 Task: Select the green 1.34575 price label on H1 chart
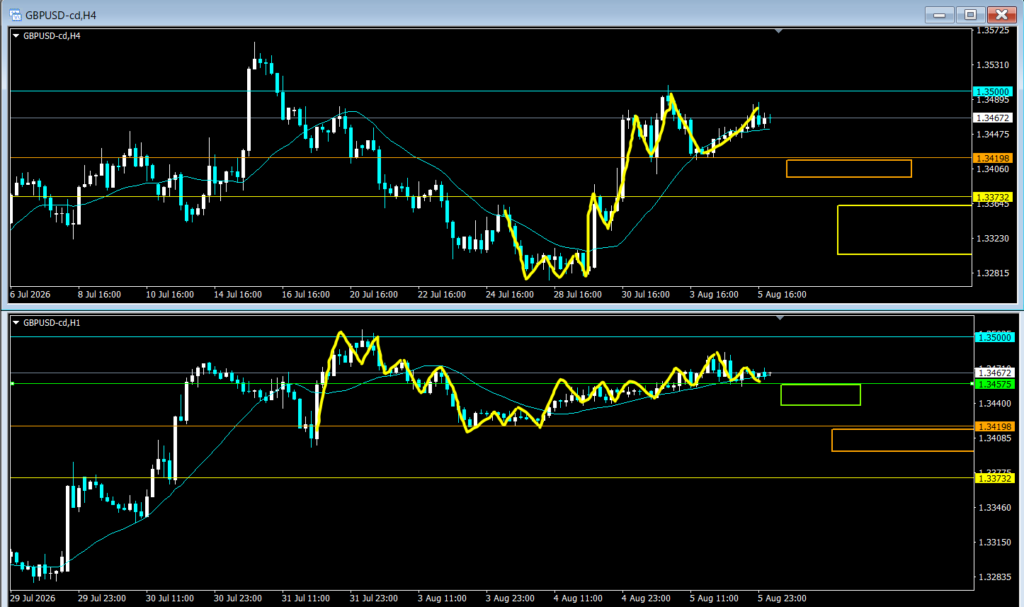click(995, 384)
